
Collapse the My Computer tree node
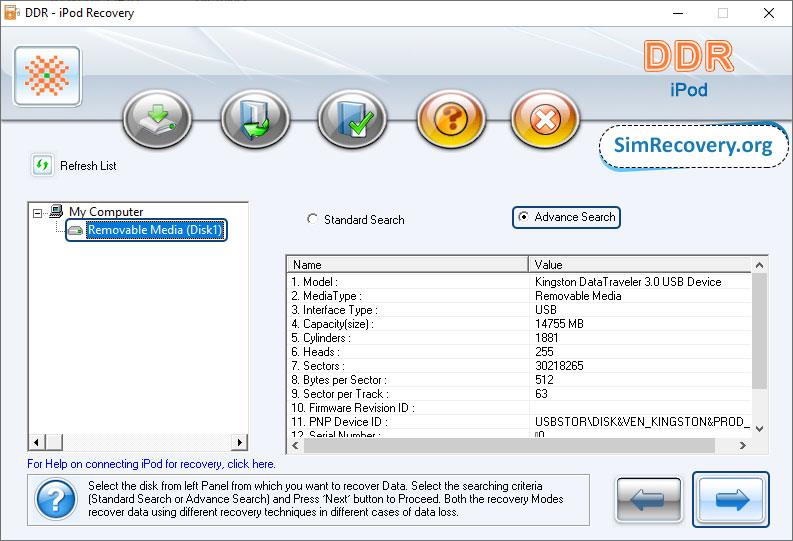click(x=38, y=212)
